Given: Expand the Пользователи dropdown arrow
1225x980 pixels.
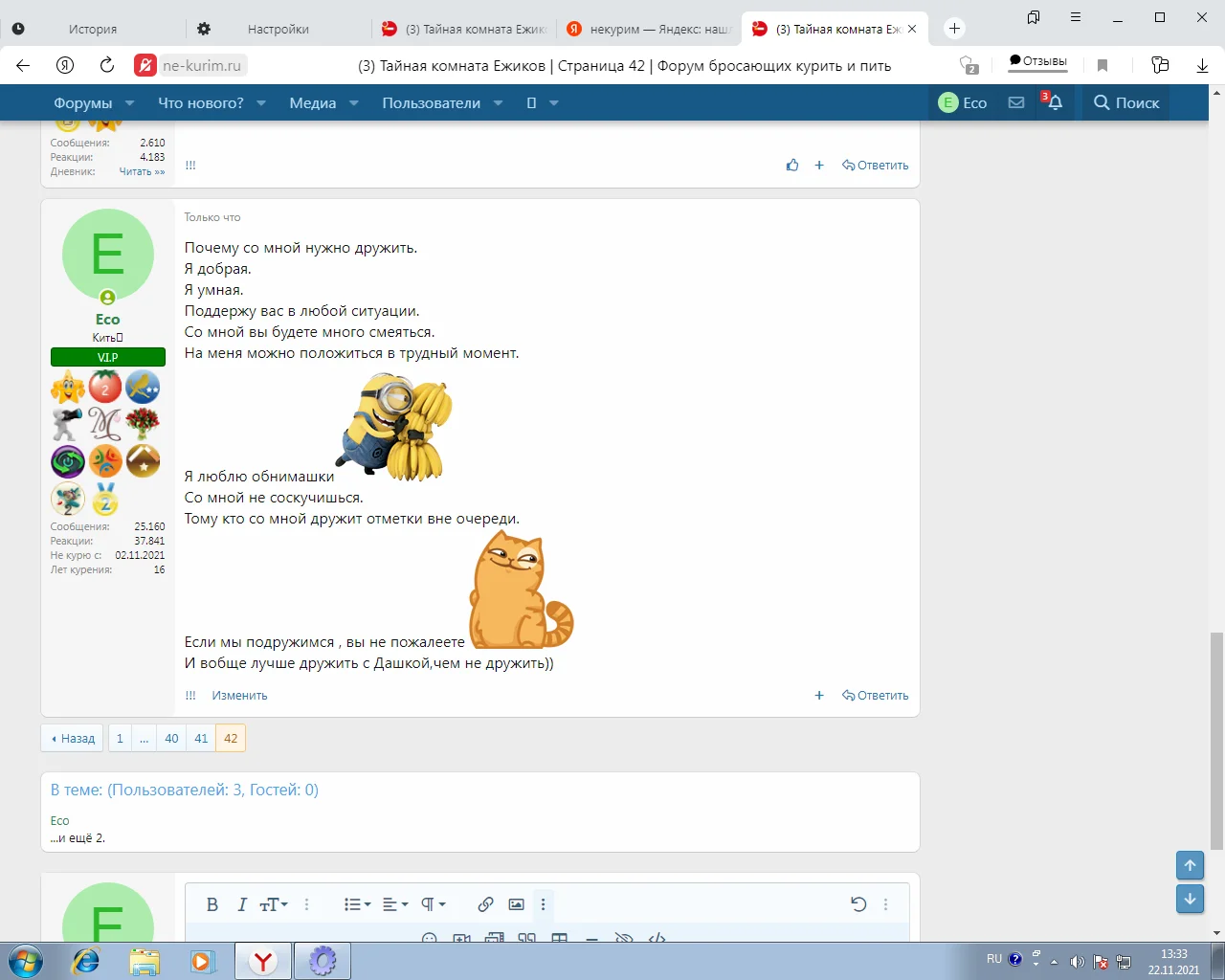Looking at the screenshot, I should click(x=498, y=103).
